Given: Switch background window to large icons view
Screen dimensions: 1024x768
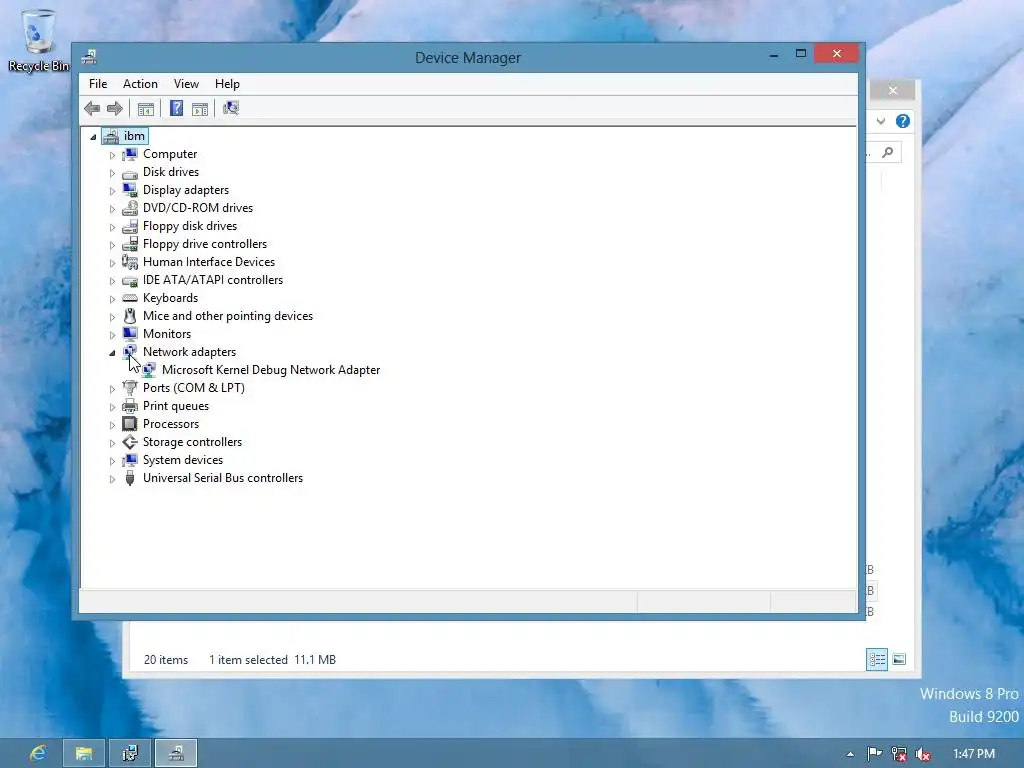Looking at the screenshot, I should [899, 659].
